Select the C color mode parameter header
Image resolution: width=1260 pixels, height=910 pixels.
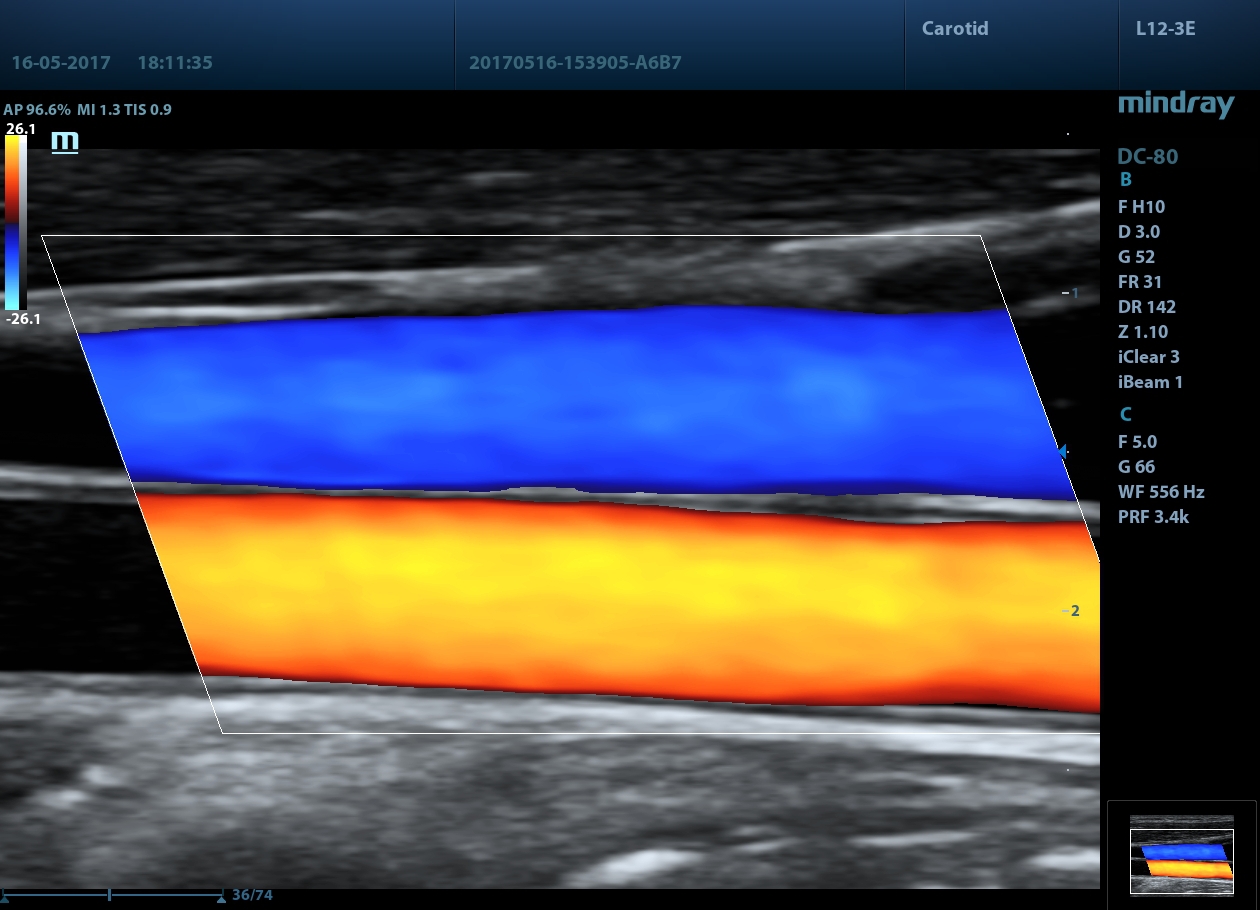click(1125, 415)
